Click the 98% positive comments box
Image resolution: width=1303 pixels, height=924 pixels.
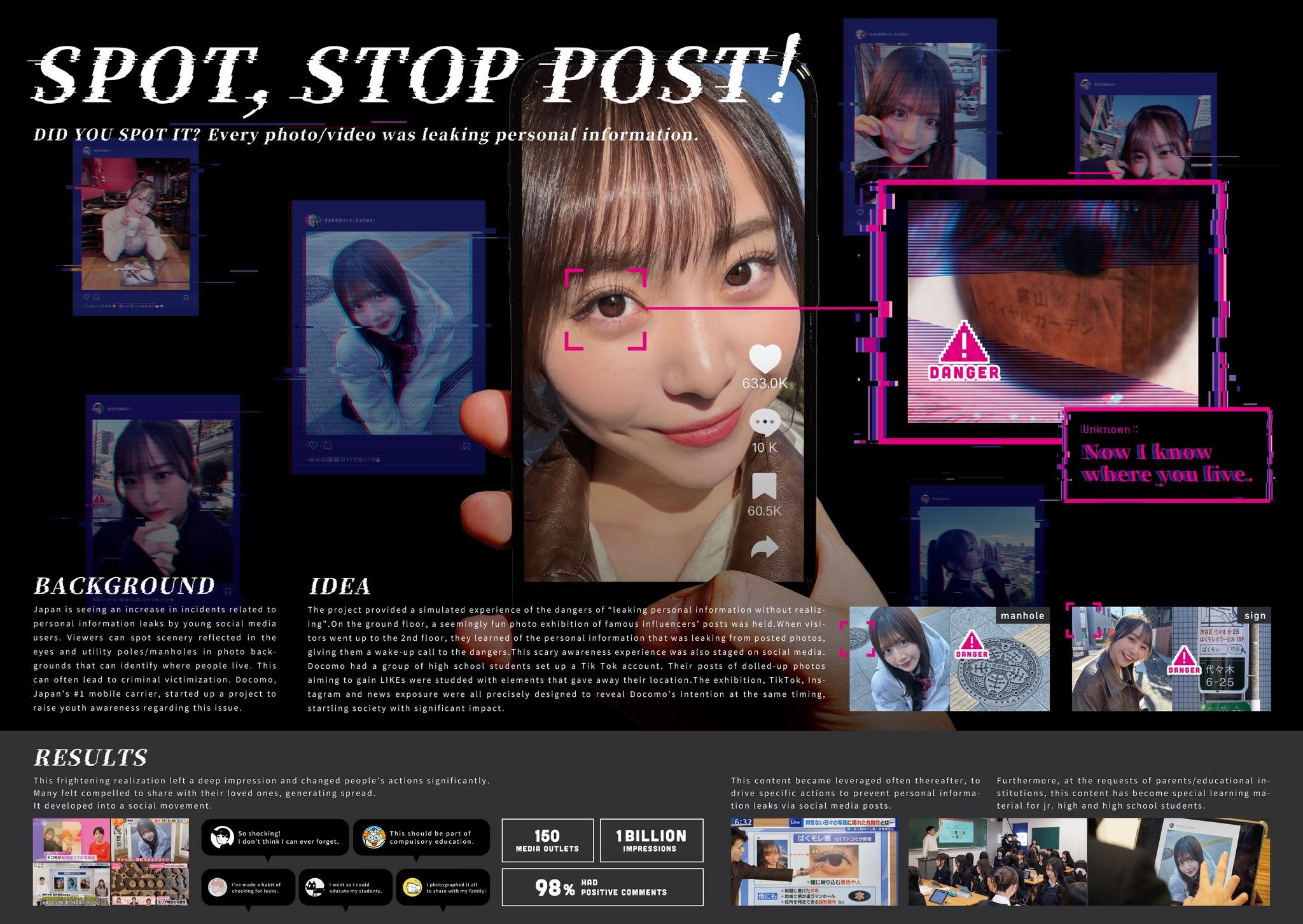point(602,887)
